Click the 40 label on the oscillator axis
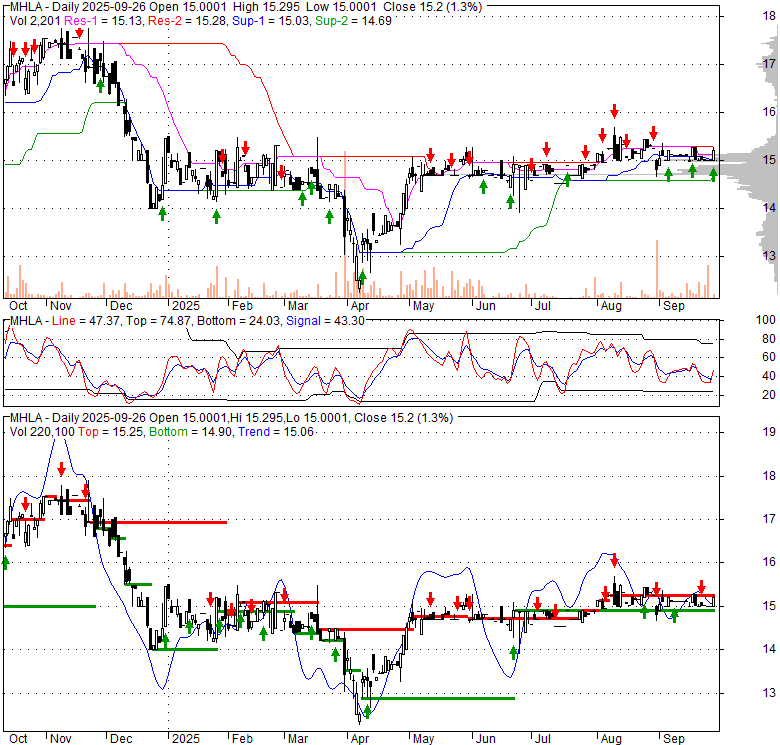Viewport: 780px width, 745px height. coord(769,376)
